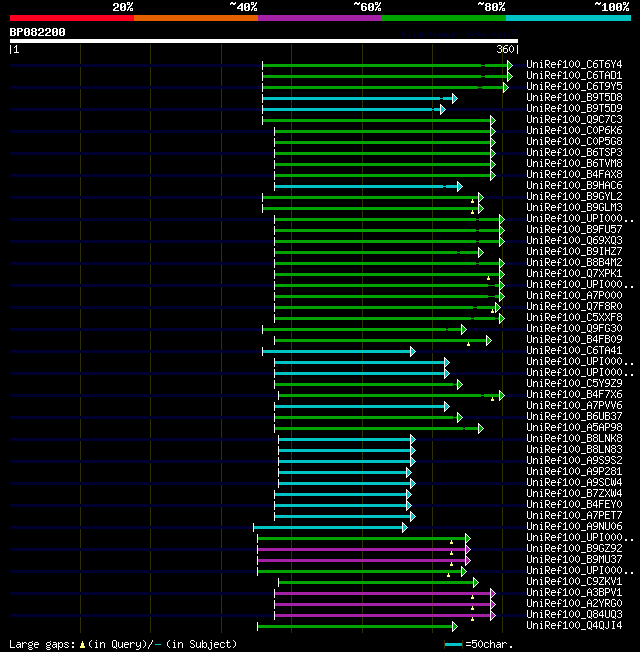This screenshot has width=640, height=652.
Task: Click the UniRef100_B8LN83 label
Action: [574, 449]
